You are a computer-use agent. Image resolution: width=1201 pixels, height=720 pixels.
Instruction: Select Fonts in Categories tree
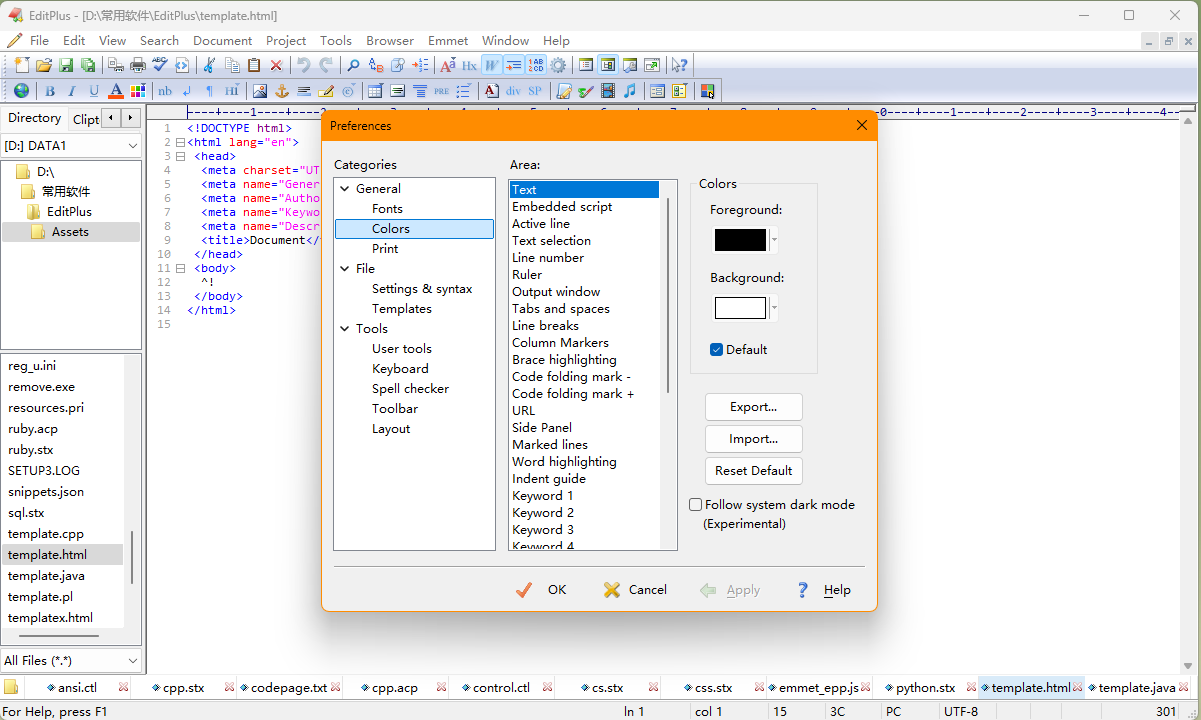click(x=387, y=209)
